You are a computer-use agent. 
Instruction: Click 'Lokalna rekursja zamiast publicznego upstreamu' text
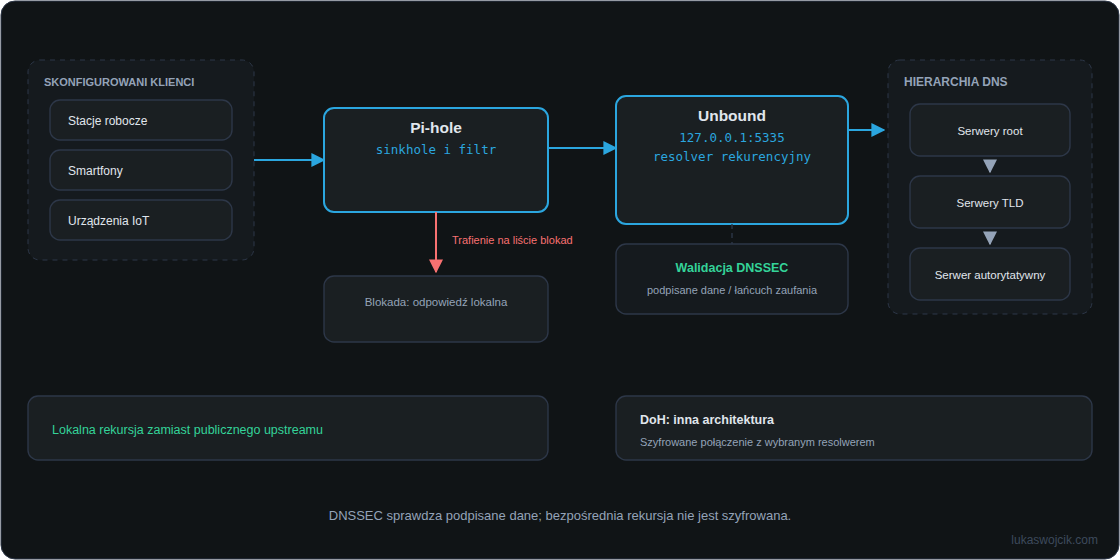point(187,430)
